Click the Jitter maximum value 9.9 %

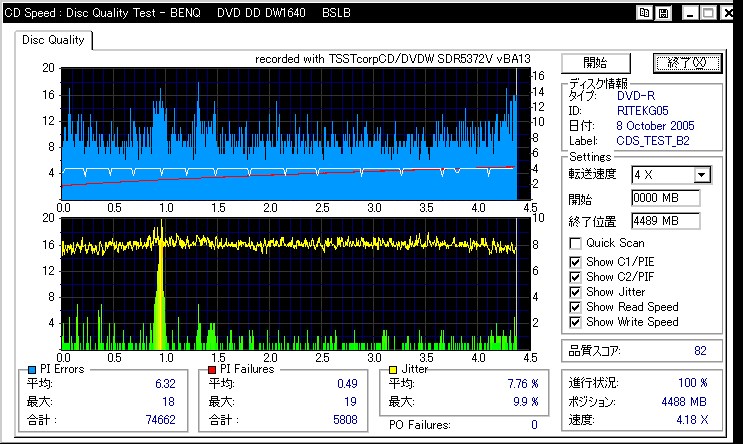tap(526, 402)
